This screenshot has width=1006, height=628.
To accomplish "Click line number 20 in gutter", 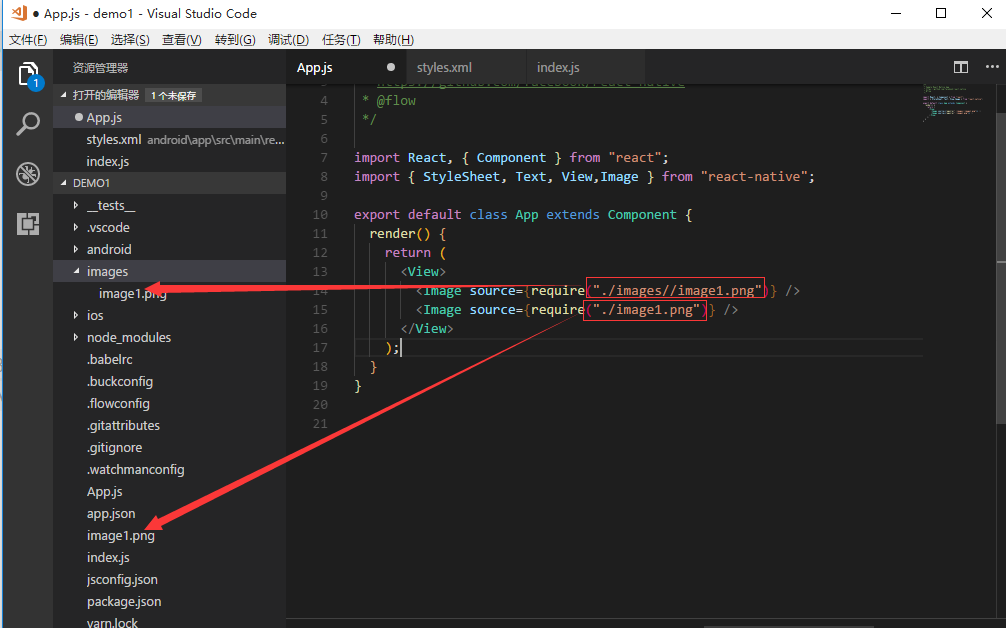I will point(320,404).
